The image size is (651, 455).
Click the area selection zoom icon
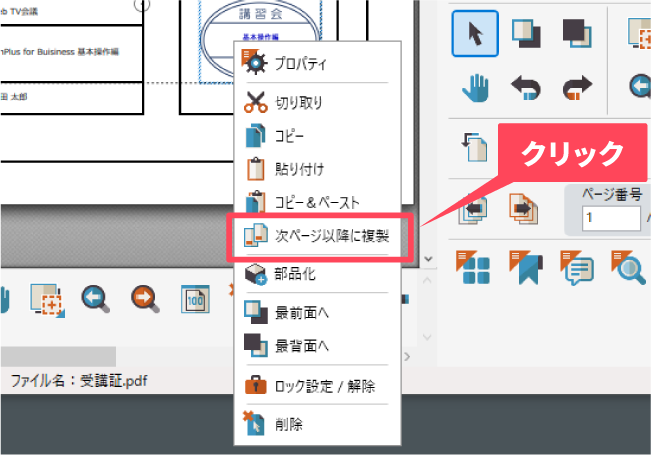point(47,298)
